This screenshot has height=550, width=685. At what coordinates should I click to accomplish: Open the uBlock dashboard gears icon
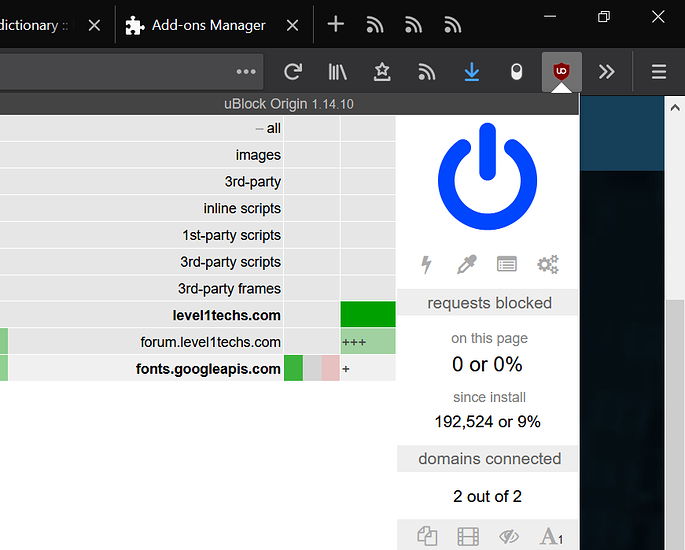point(547,264)
